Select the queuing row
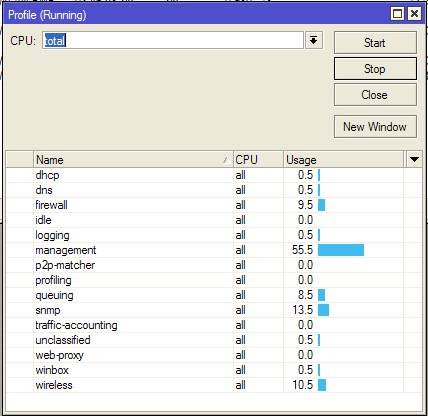 (x=214, y=295)
